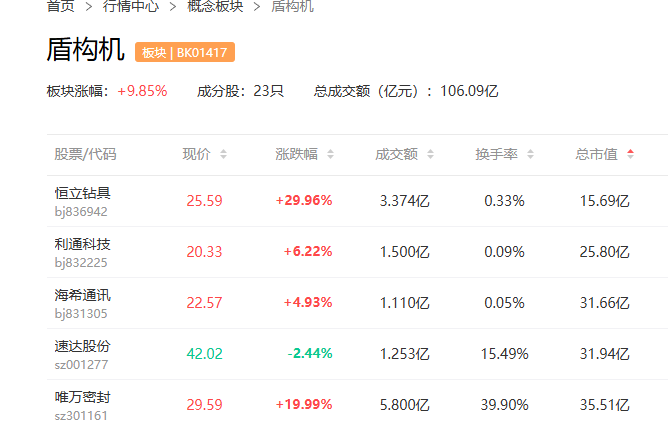This screenshot has height=429, width=668.
Task: Click turnover rate 0.09%
Action: [504, 252]
